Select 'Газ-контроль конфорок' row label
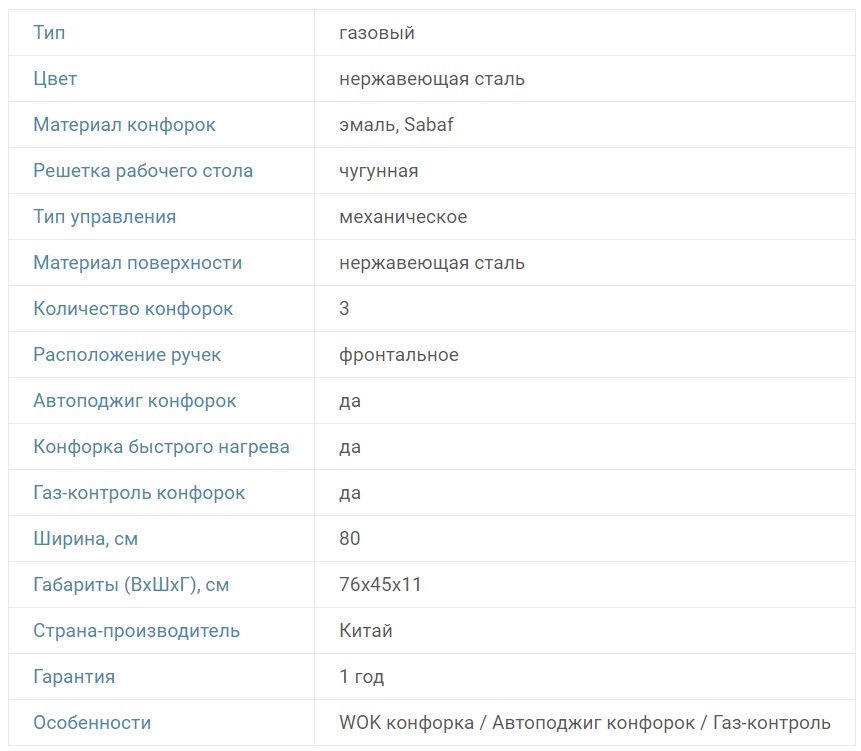This screenshot has width=861, height=751. [x=139, y=493]
